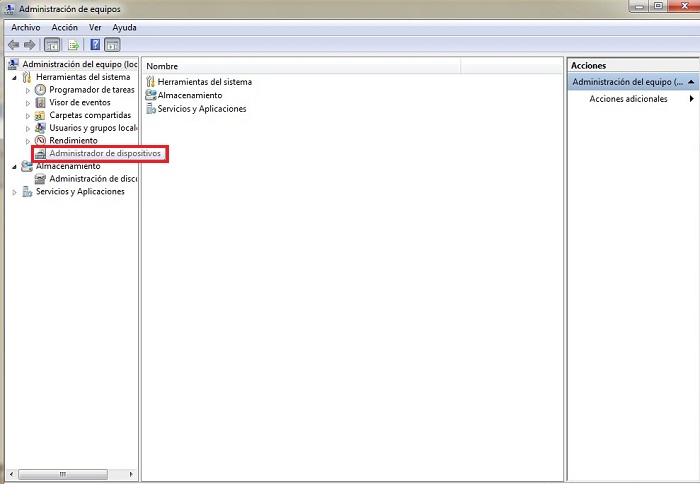Open the Ayuda menu
This screenshot has height=484, width=700.
124,28
